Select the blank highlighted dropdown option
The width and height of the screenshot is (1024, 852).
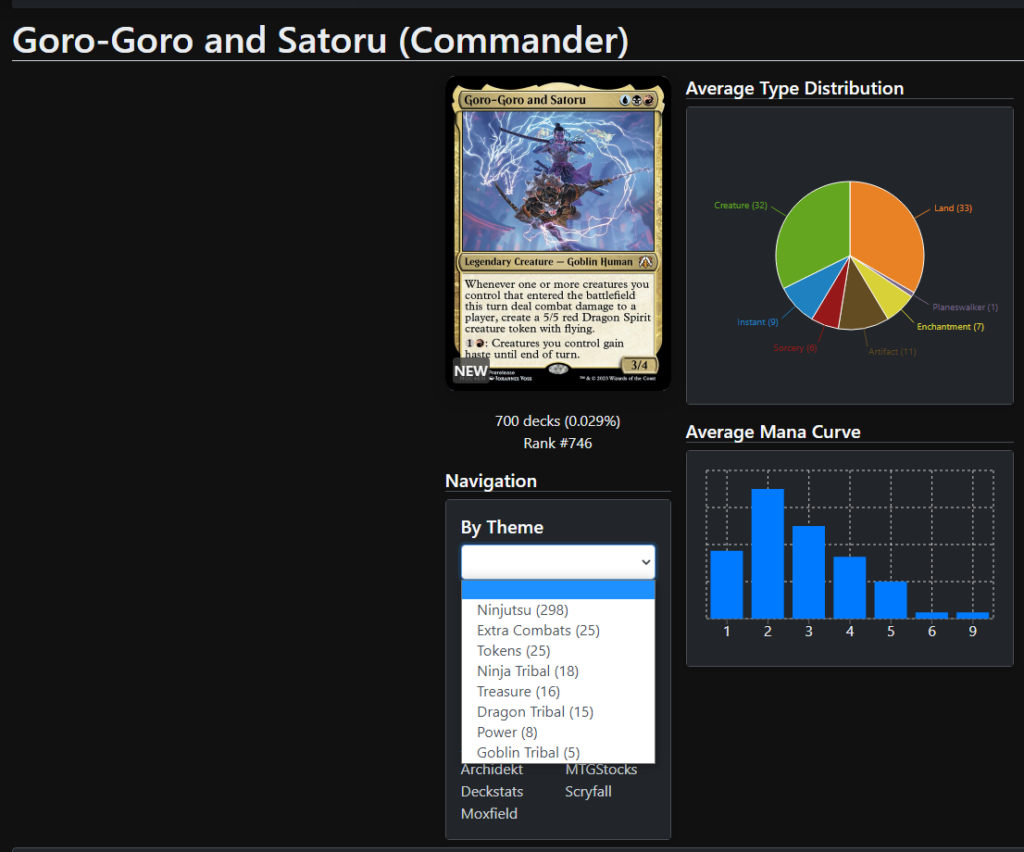[558, 590]
